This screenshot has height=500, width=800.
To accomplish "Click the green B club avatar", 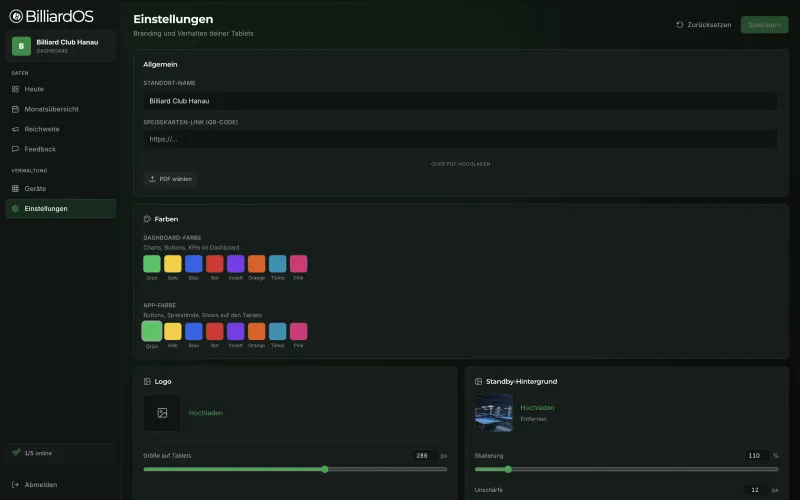I will (x=21, y=46).
